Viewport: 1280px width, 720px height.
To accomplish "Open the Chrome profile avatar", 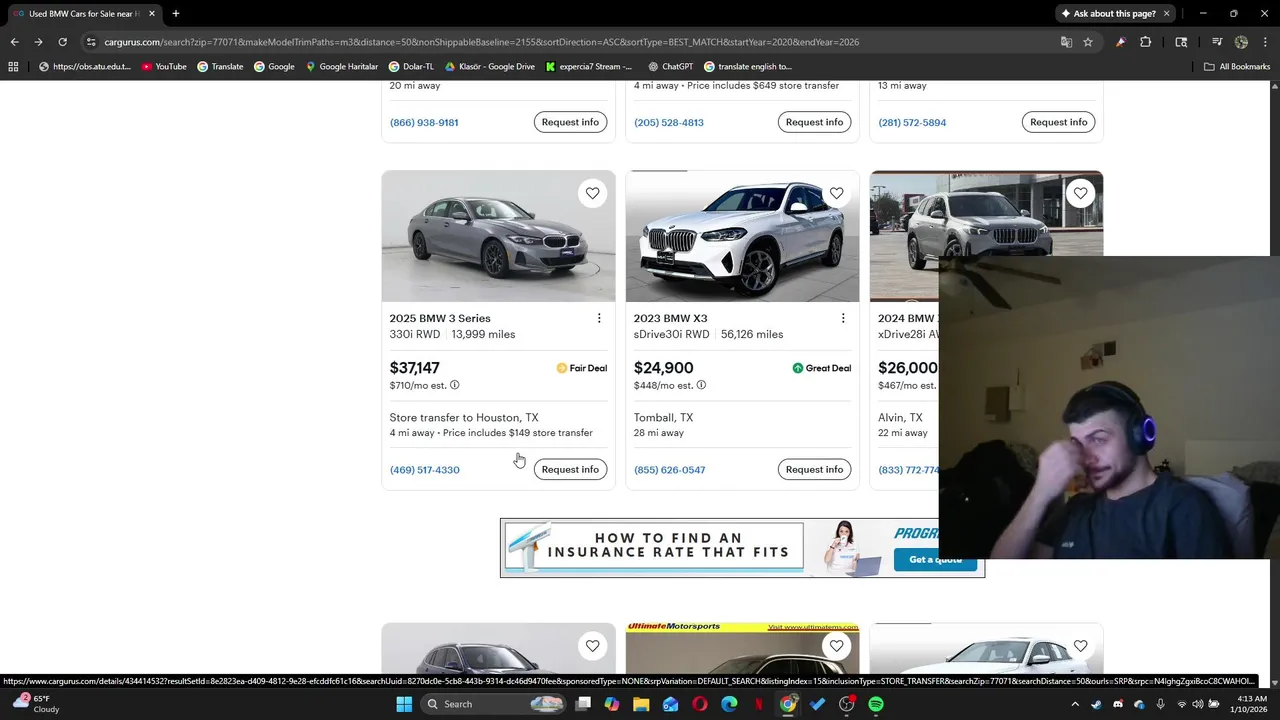I will coord(1241,42).
